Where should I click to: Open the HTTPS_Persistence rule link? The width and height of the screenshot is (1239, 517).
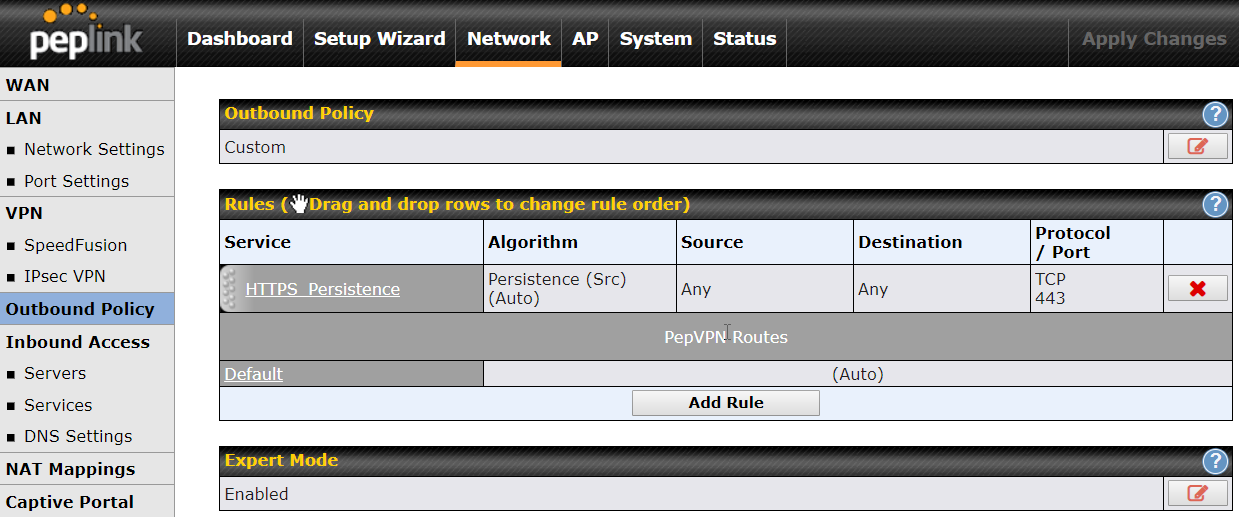(322, 289)
